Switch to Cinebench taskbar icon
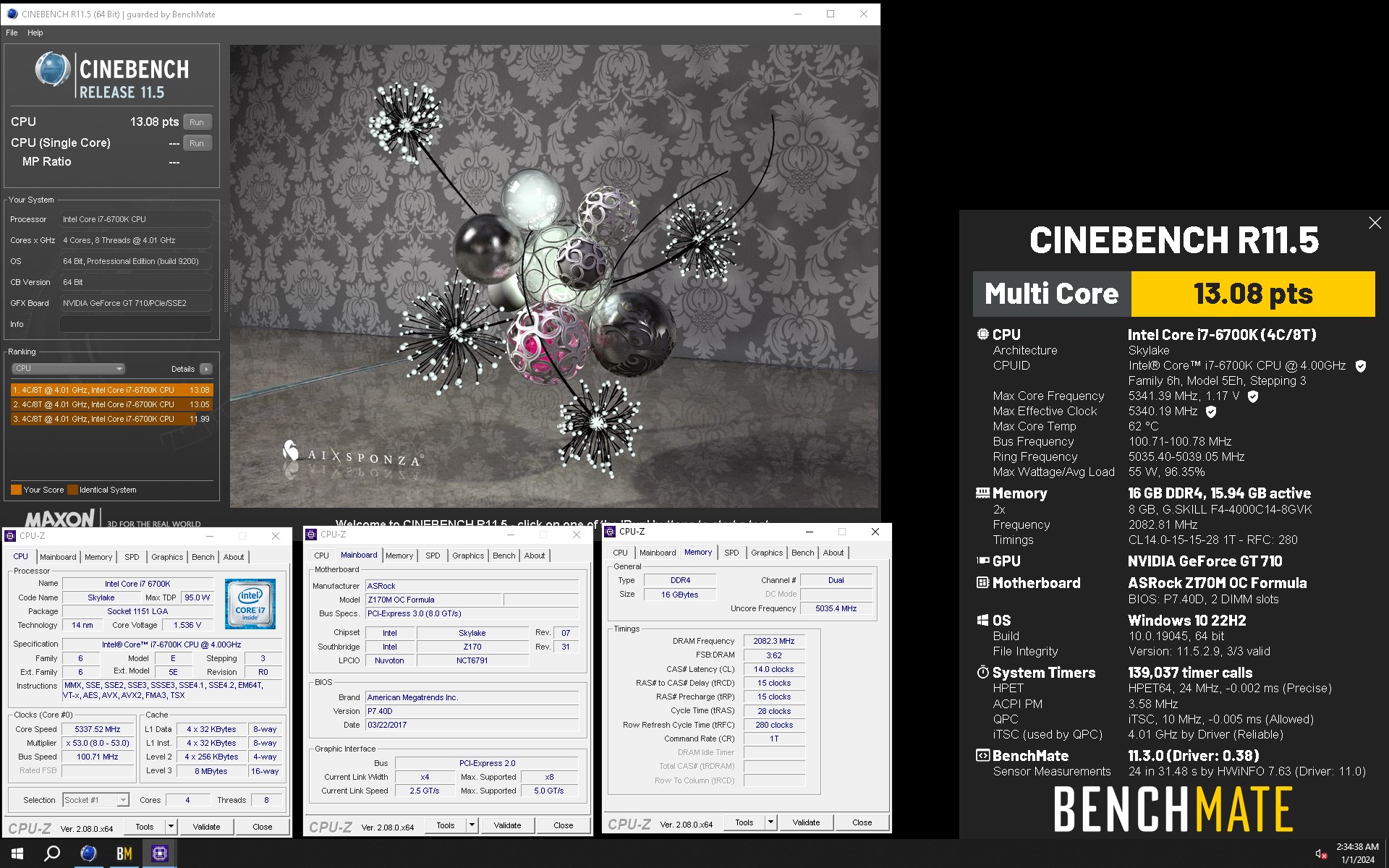The width and height of the screenshot is (1389, 868). click(88, 854)
